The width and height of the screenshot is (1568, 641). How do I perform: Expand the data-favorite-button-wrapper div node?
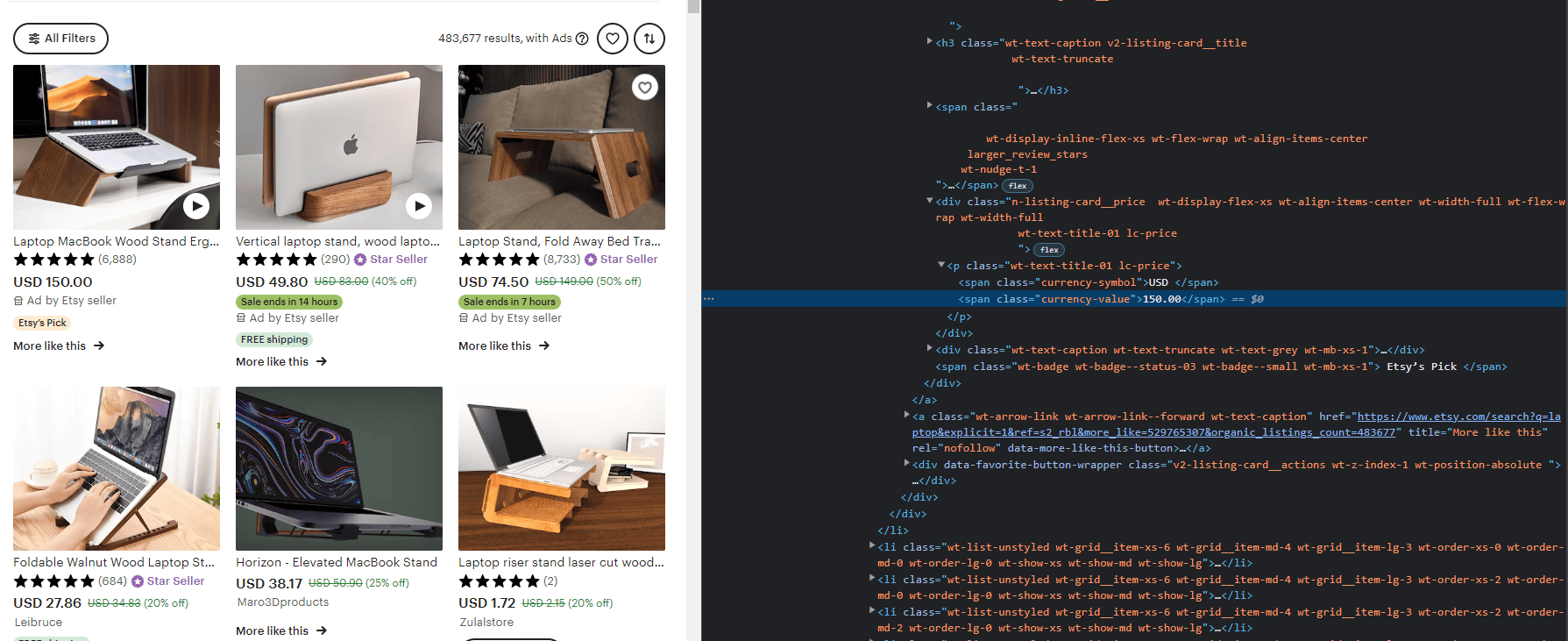tap(906, 463)
